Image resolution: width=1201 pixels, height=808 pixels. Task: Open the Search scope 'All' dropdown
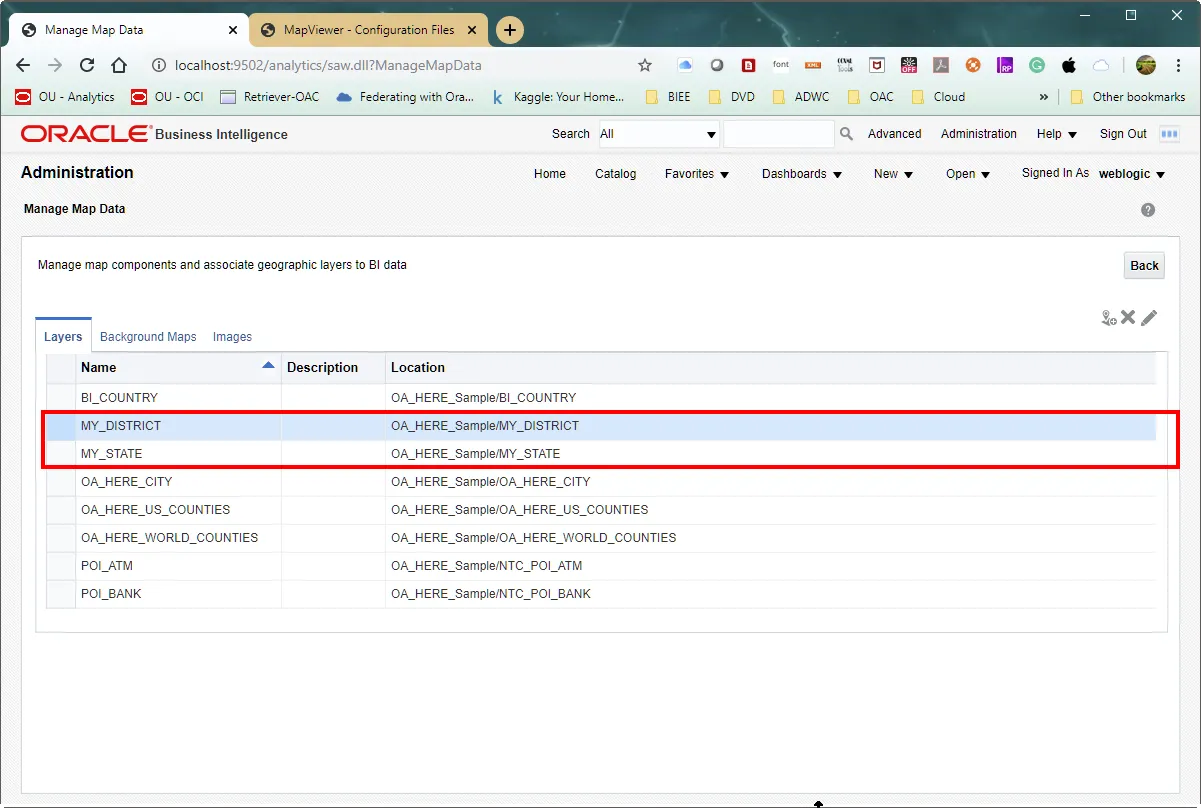tap(659, 134)
